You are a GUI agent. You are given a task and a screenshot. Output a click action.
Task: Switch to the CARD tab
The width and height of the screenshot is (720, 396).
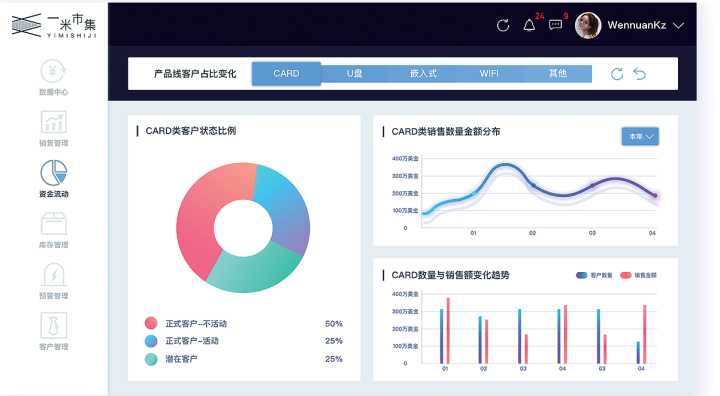click(286, 74)
